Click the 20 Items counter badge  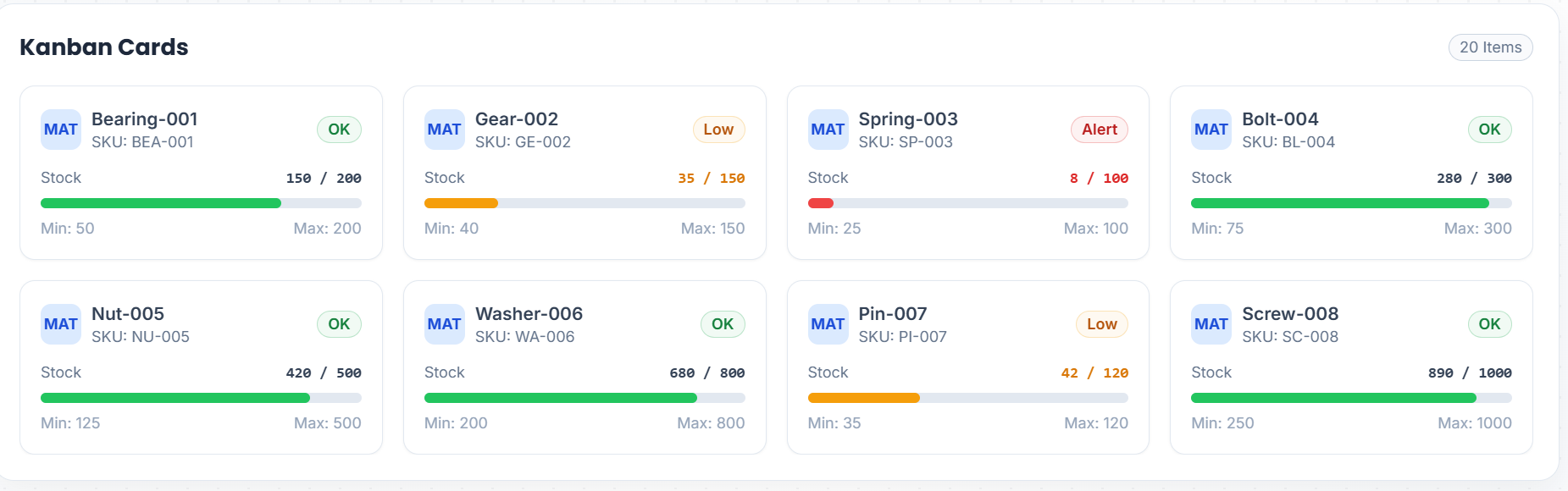(1490, 47)
